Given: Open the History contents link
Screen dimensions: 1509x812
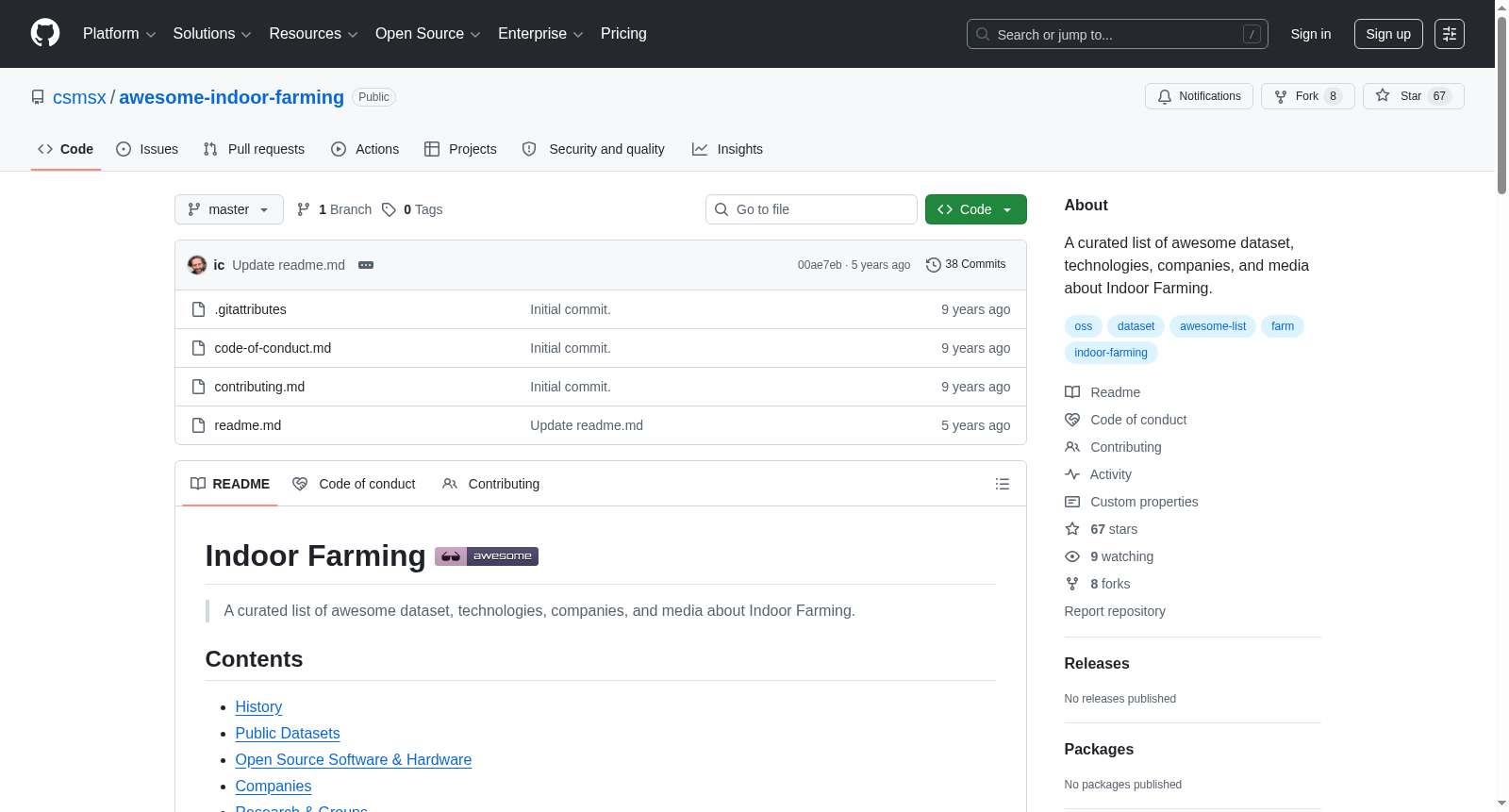Looking at the screenshot, I should coord(258,707).
